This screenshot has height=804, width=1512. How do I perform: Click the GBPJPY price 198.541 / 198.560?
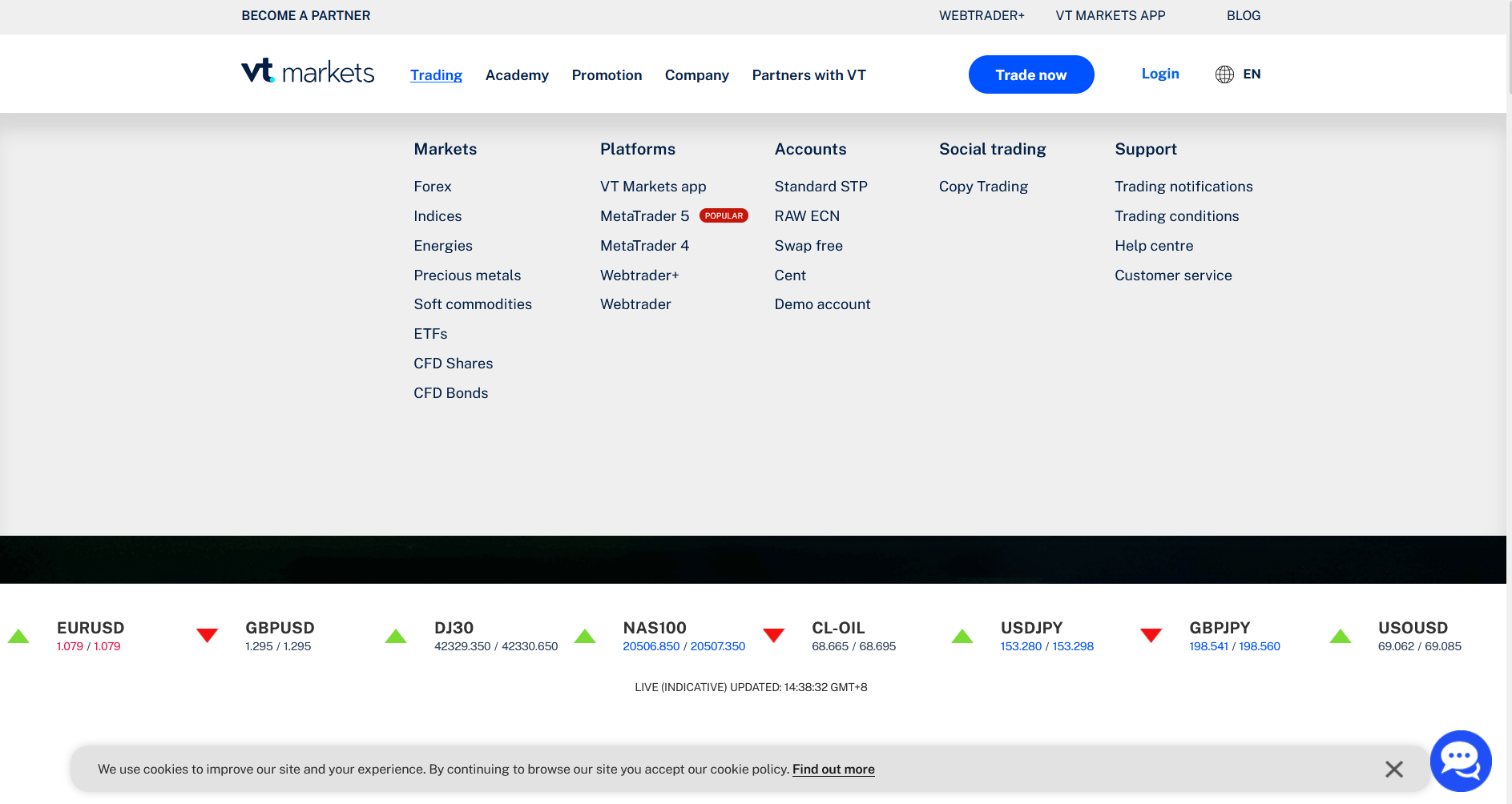click(1235, 646)
